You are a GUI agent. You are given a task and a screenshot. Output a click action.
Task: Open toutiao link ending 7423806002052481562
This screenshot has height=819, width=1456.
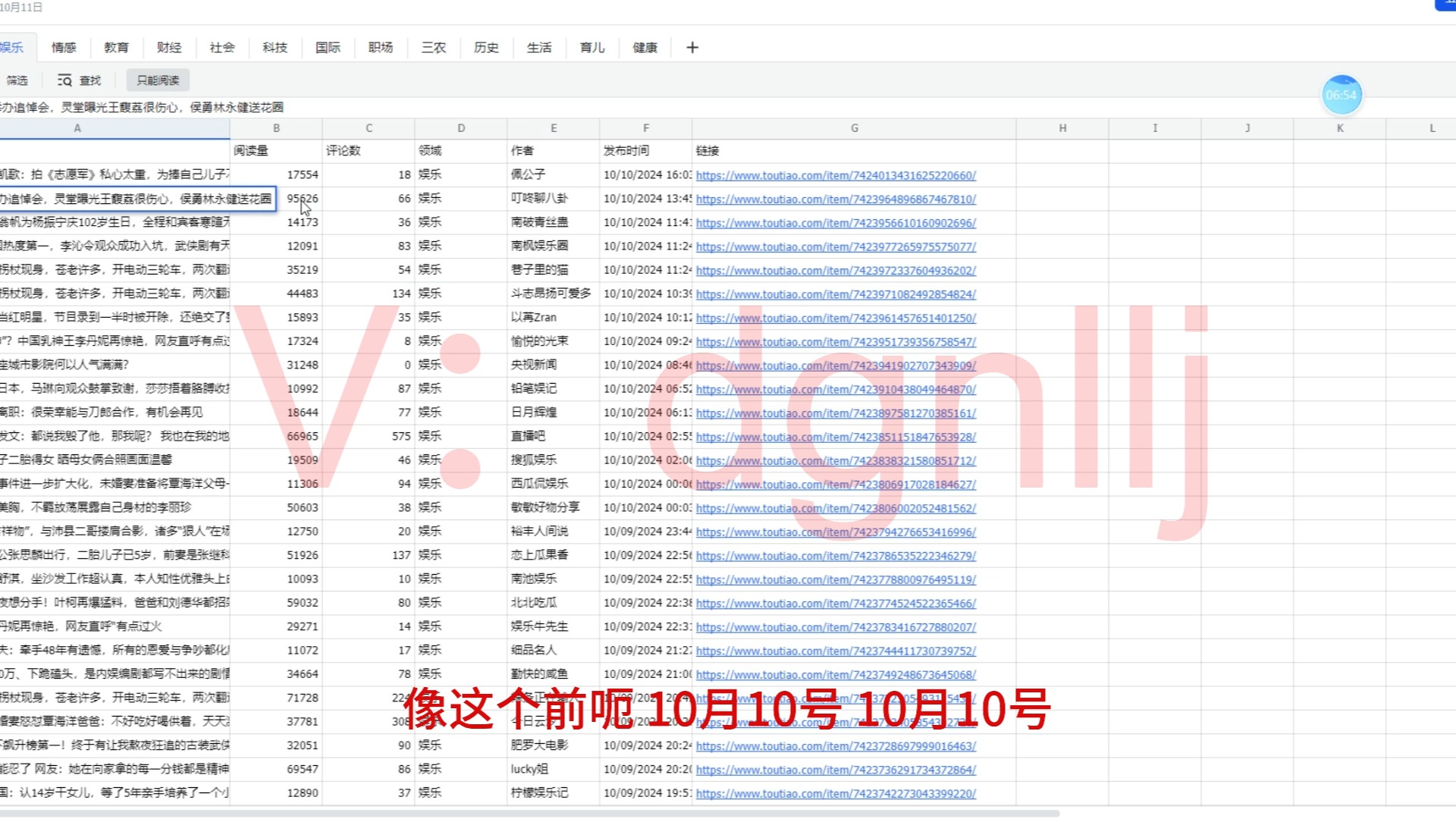click(x=836, y=508)
